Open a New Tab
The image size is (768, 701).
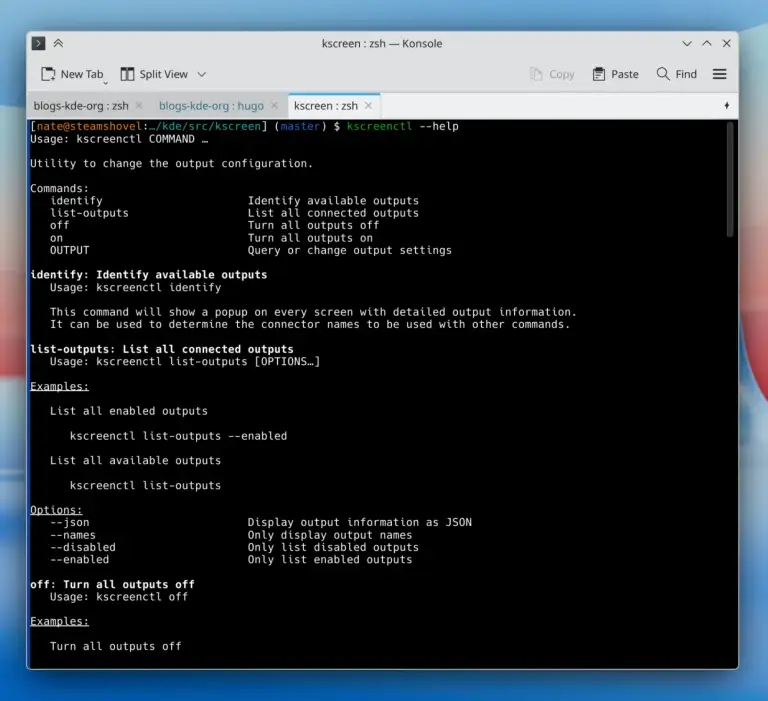[x=72, y=74]
